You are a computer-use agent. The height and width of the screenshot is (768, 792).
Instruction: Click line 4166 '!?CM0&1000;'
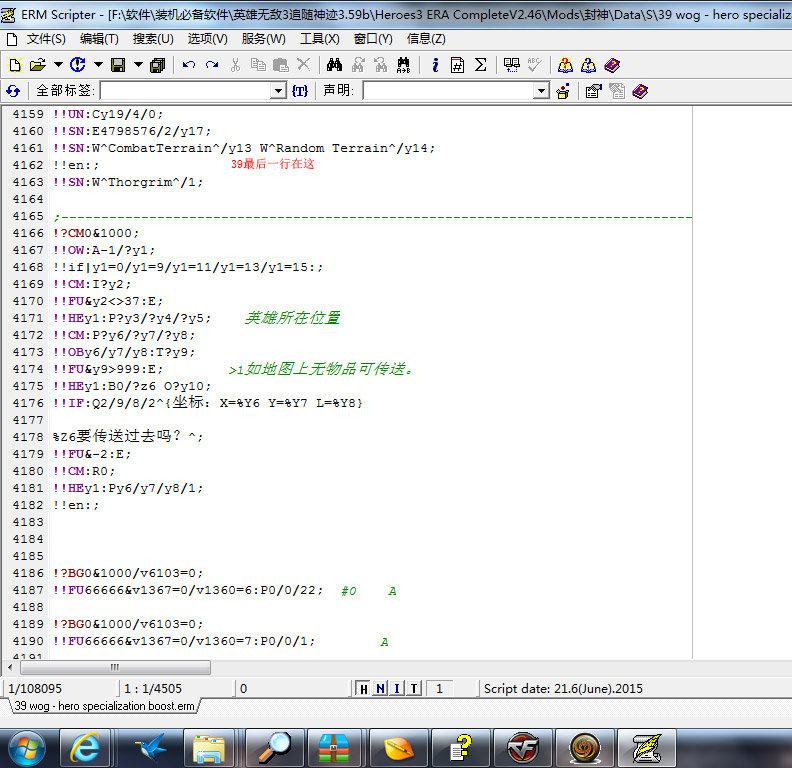pyautogui.click(x=95, y=233)
